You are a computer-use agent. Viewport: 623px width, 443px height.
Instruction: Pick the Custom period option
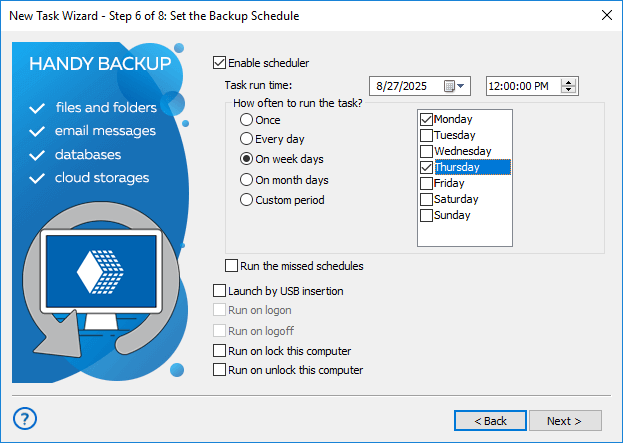pos(246,200)
